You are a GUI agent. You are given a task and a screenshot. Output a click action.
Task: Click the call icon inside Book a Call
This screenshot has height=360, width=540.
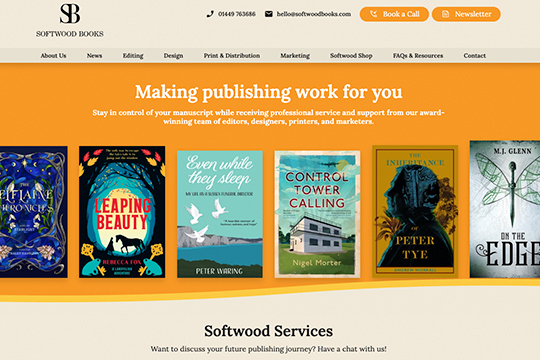(x=373, y=14)
